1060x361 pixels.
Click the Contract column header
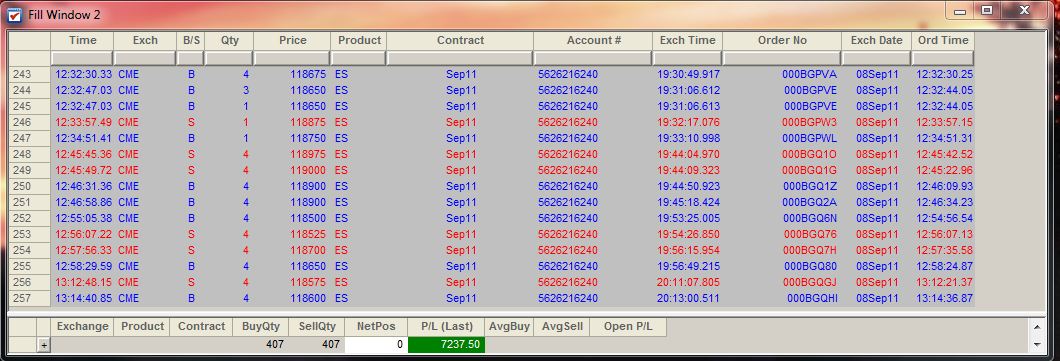point(460,41)
